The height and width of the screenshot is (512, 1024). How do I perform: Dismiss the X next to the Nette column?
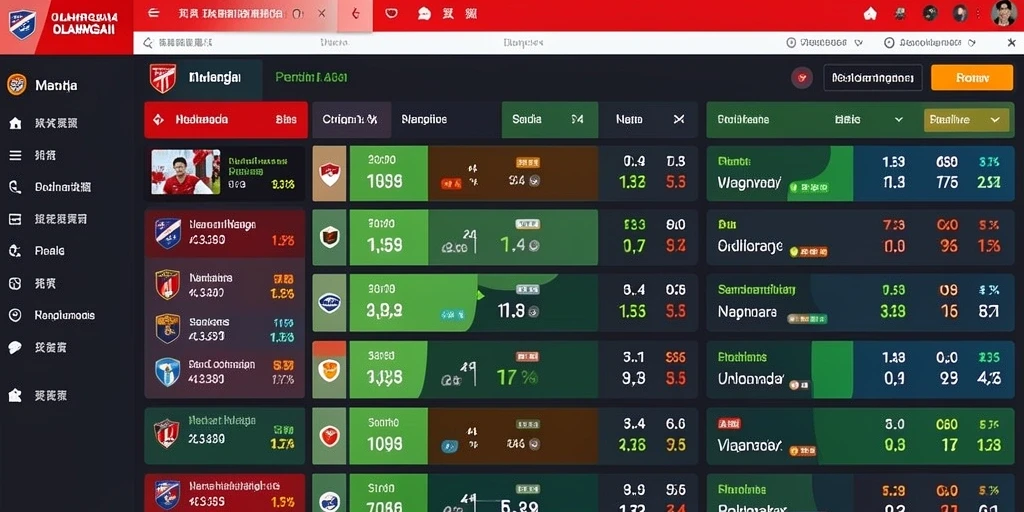pos(679,120)
